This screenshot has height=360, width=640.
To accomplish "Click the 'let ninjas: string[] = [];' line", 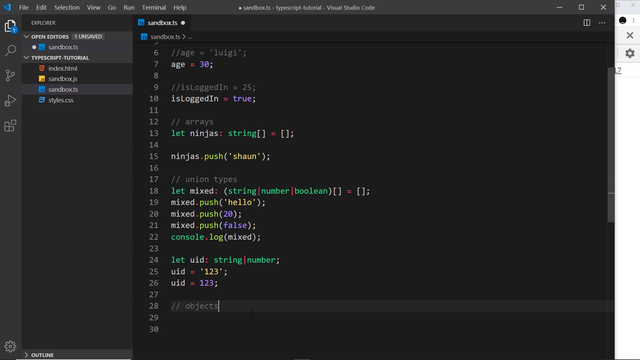I will pyautogui.click(x=232, y=133).
